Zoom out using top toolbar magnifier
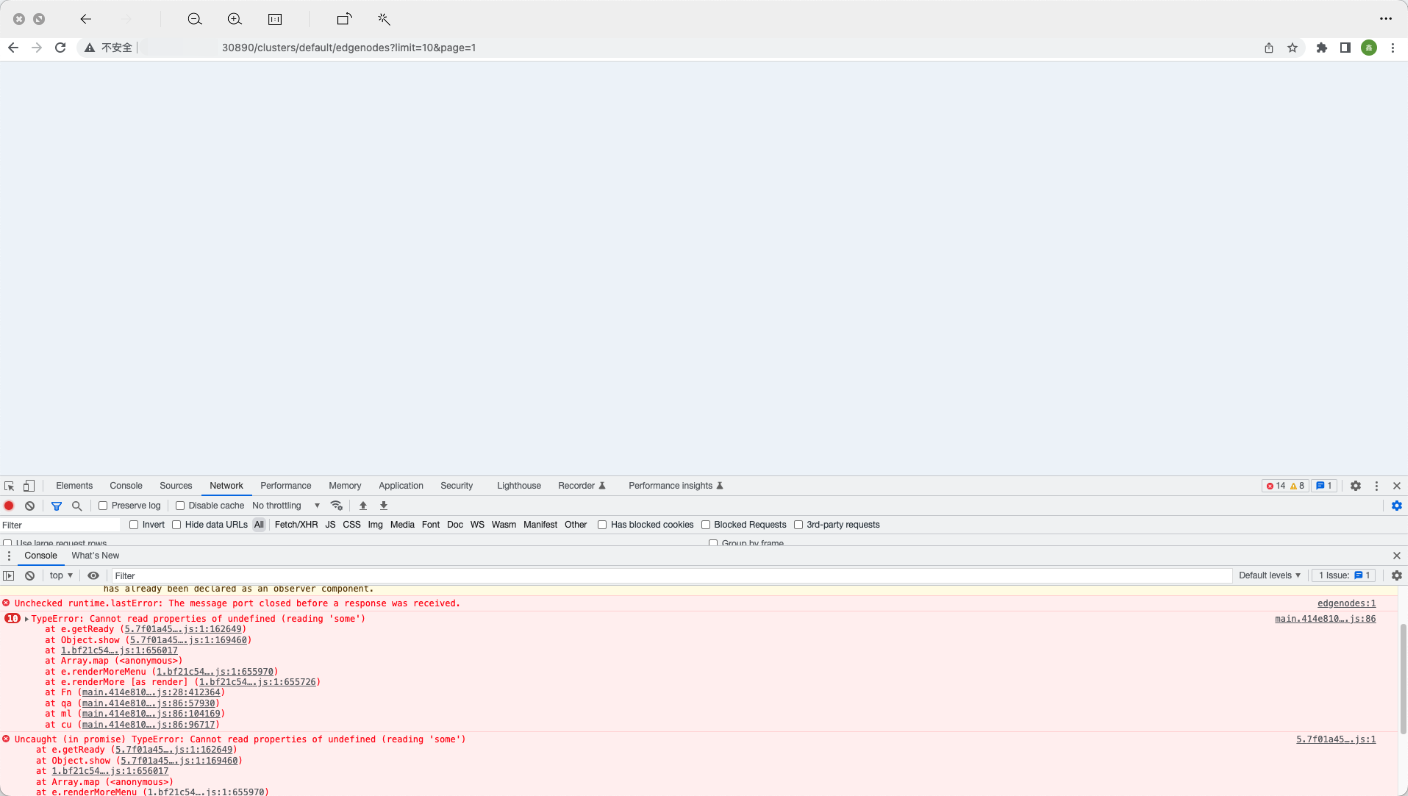Screen dimensions: 1408x796 coord(195,19)
